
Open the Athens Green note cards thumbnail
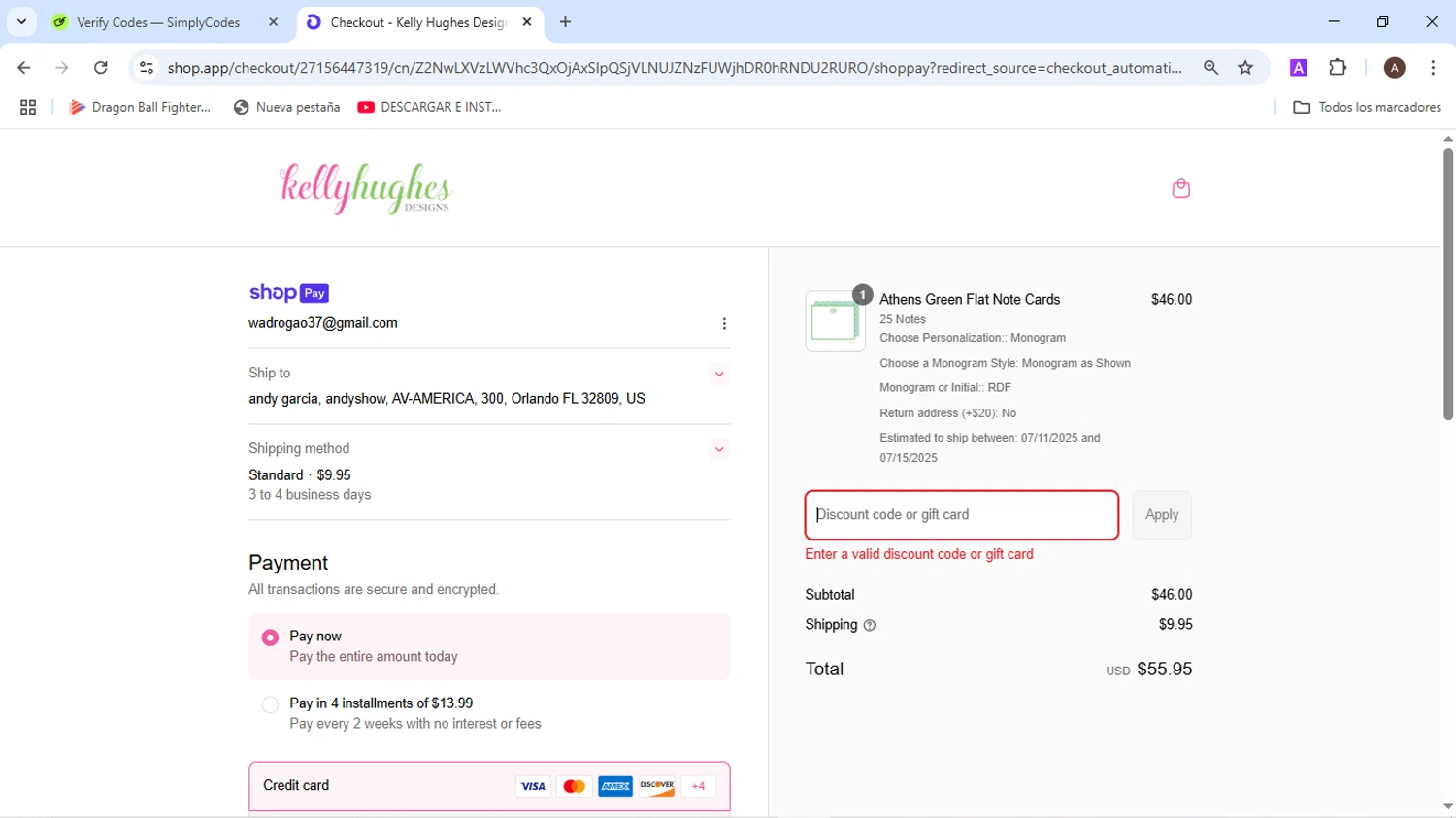tap(835, 321)
